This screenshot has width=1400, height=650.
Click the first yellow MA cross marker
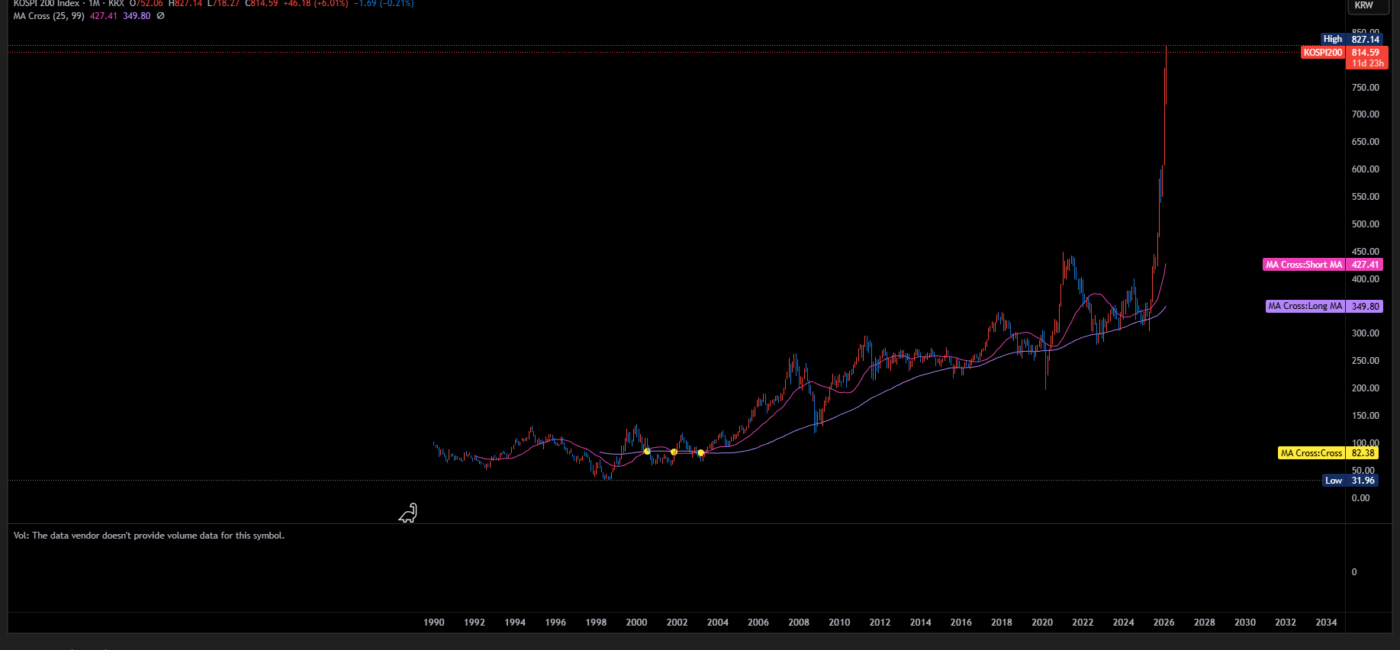coord(647,452)
